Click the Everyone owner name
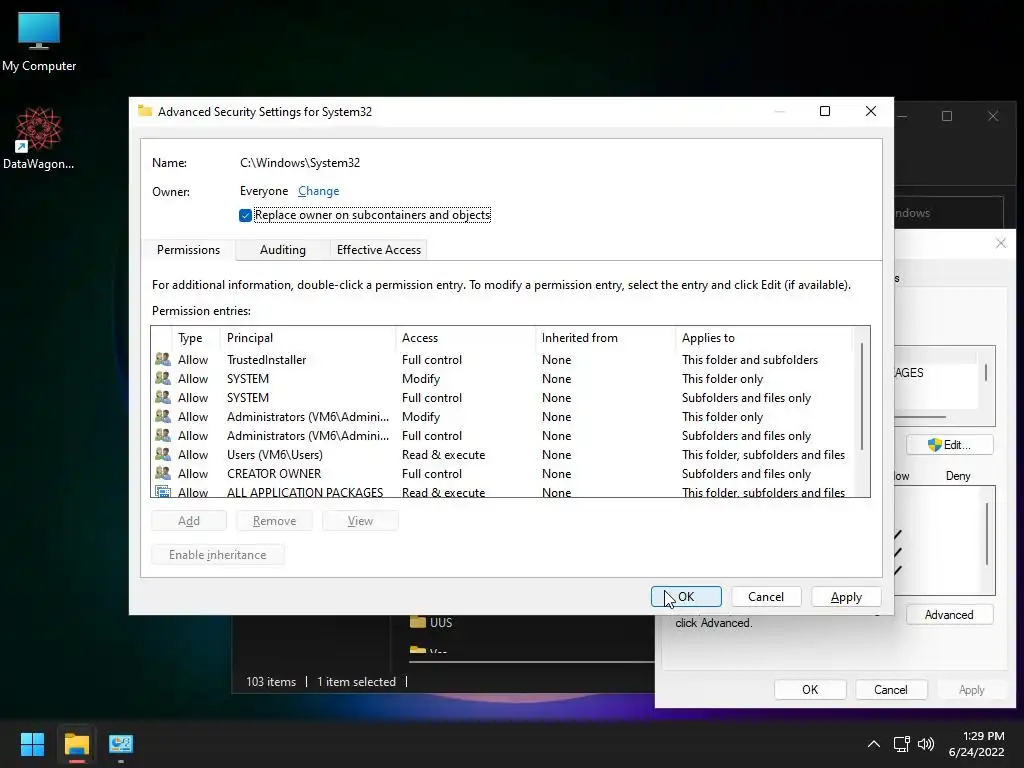1024x768 pixels. pyautogui.click(x=264, y=191)
